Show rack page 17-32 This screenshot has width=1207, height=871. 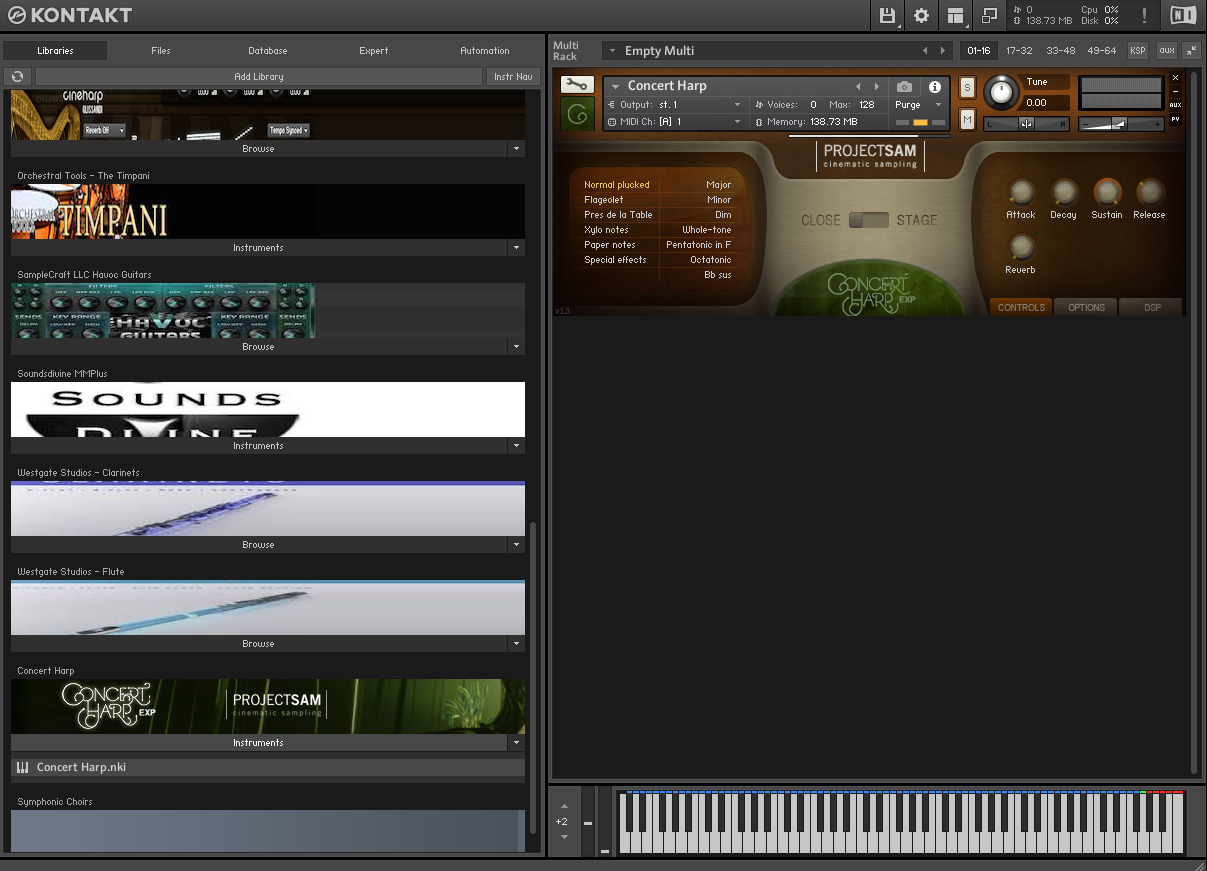(1019, 50)
